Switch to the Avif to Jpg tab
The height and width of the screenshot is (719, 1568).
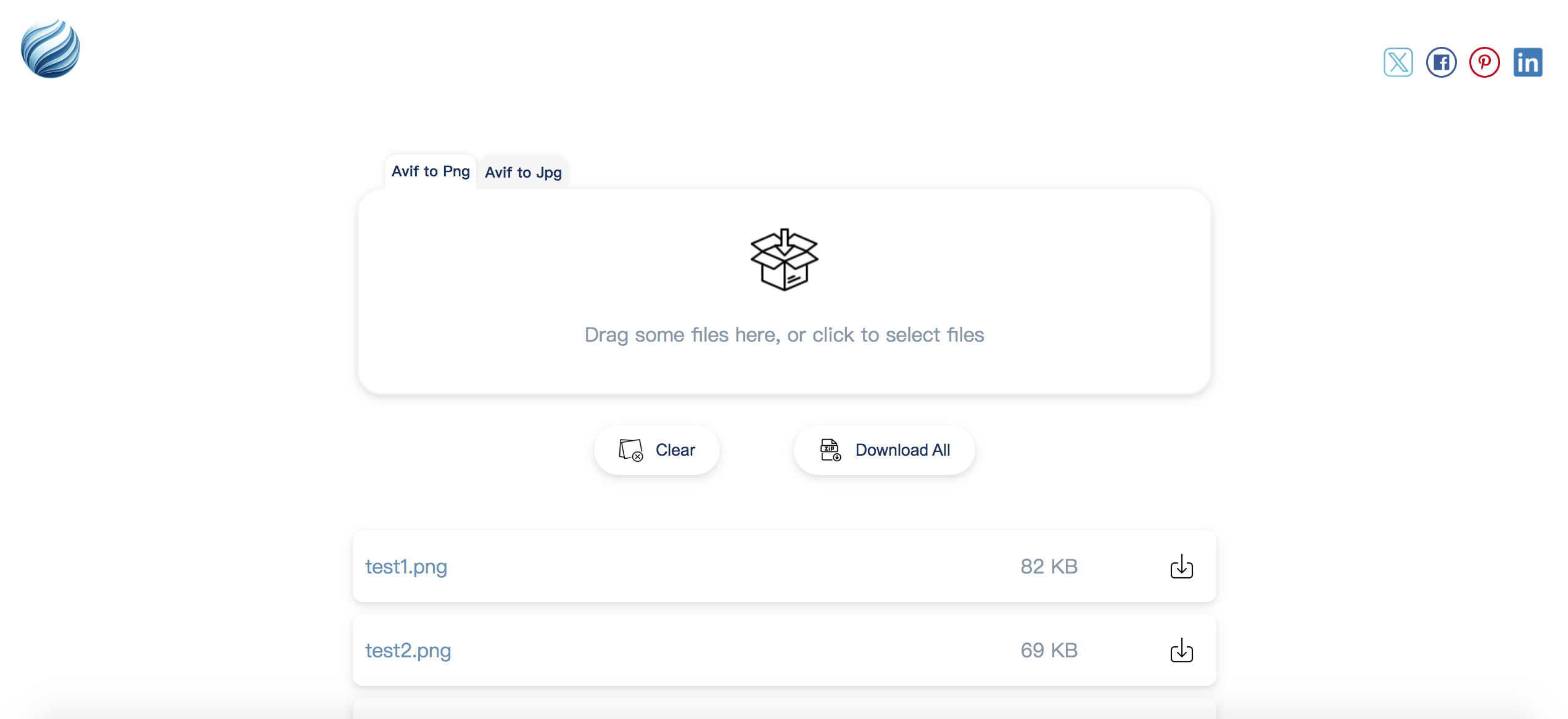523,173
